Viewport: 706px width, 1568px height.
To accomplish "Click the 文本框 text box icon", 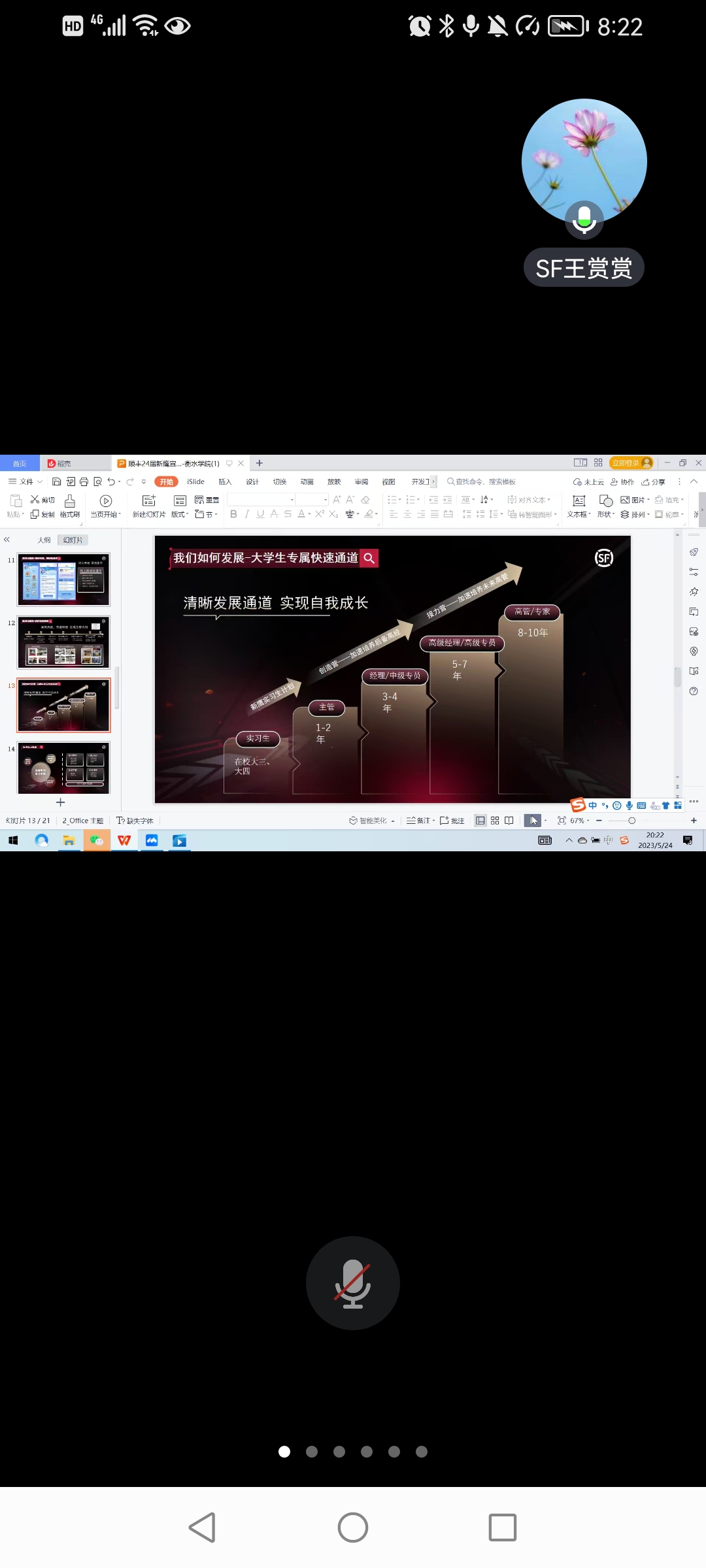I will pyautogui.click(x=579, y=500).
